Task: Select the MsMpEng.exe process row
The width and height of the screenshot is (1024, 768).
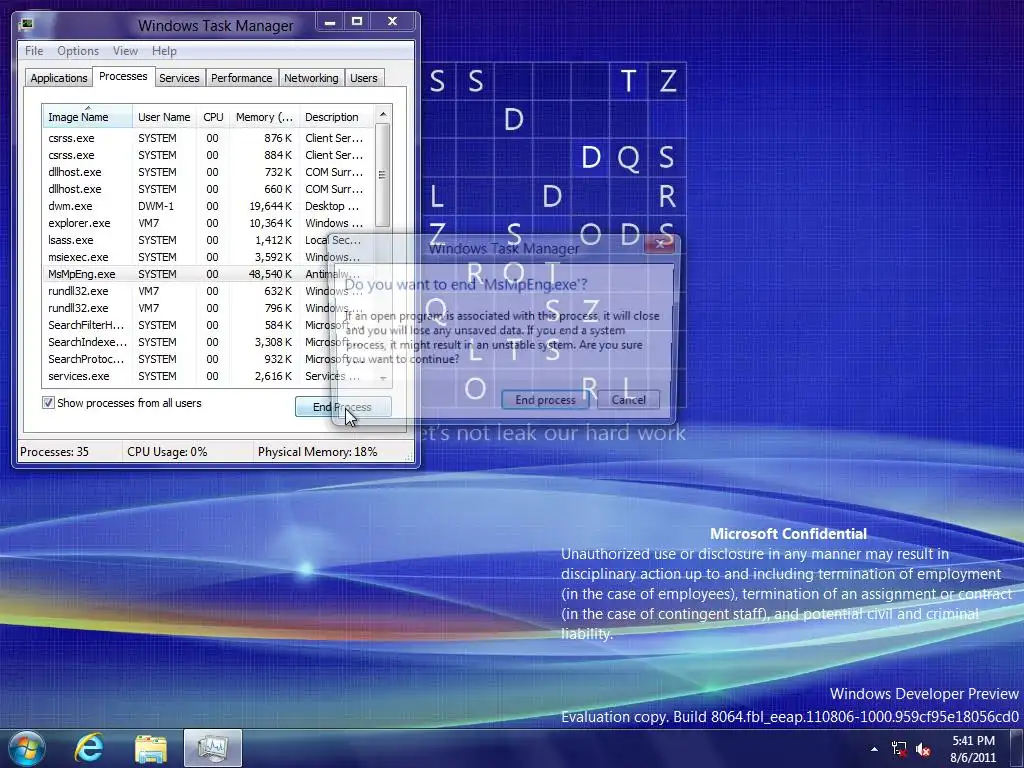Action: point(208,274)
